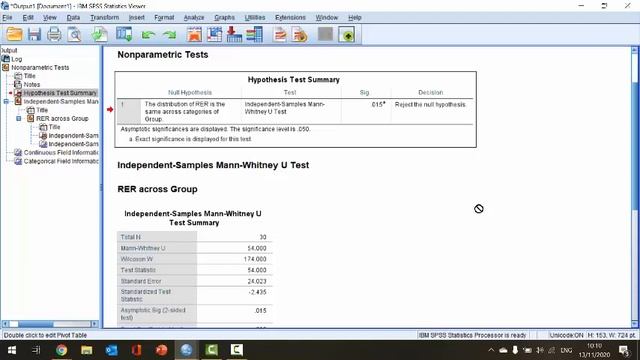Open Google Chrome from the taskbar
This screenshot has height=360, width=640.
pyautogui.click(x=62, y=350)
